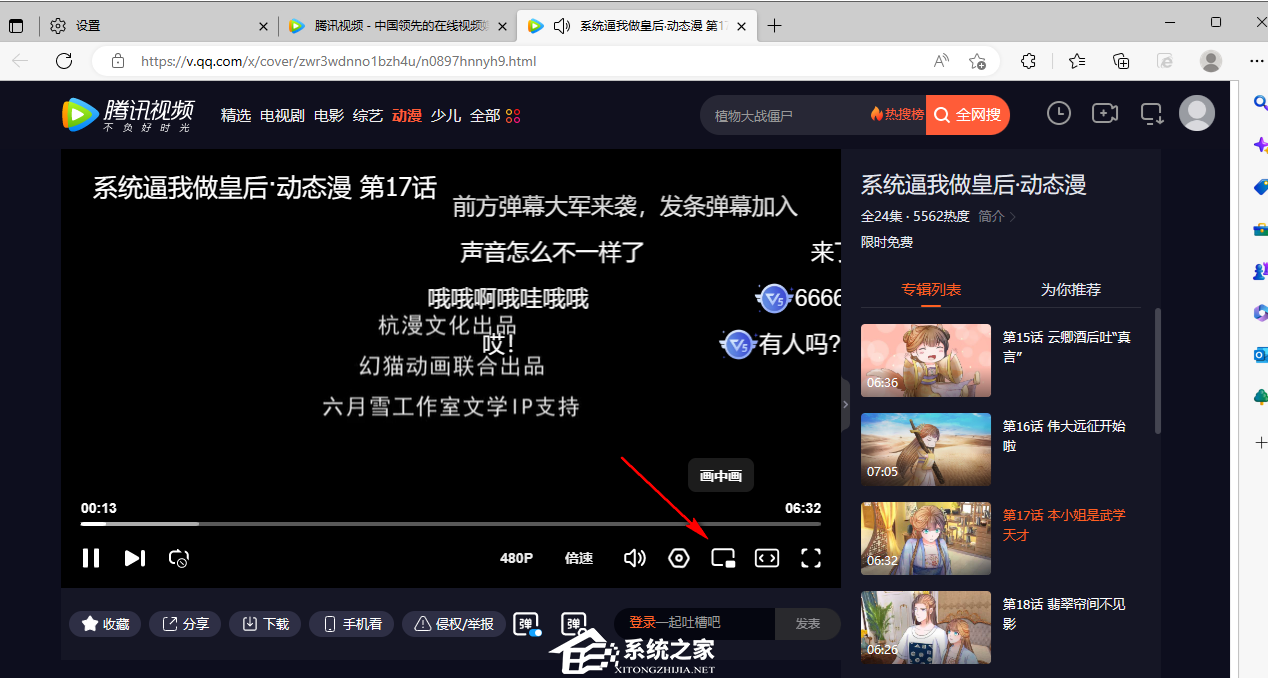Click the 手机看 watch on phone button
Screen dimensions: 1268x678
(351, 624)
